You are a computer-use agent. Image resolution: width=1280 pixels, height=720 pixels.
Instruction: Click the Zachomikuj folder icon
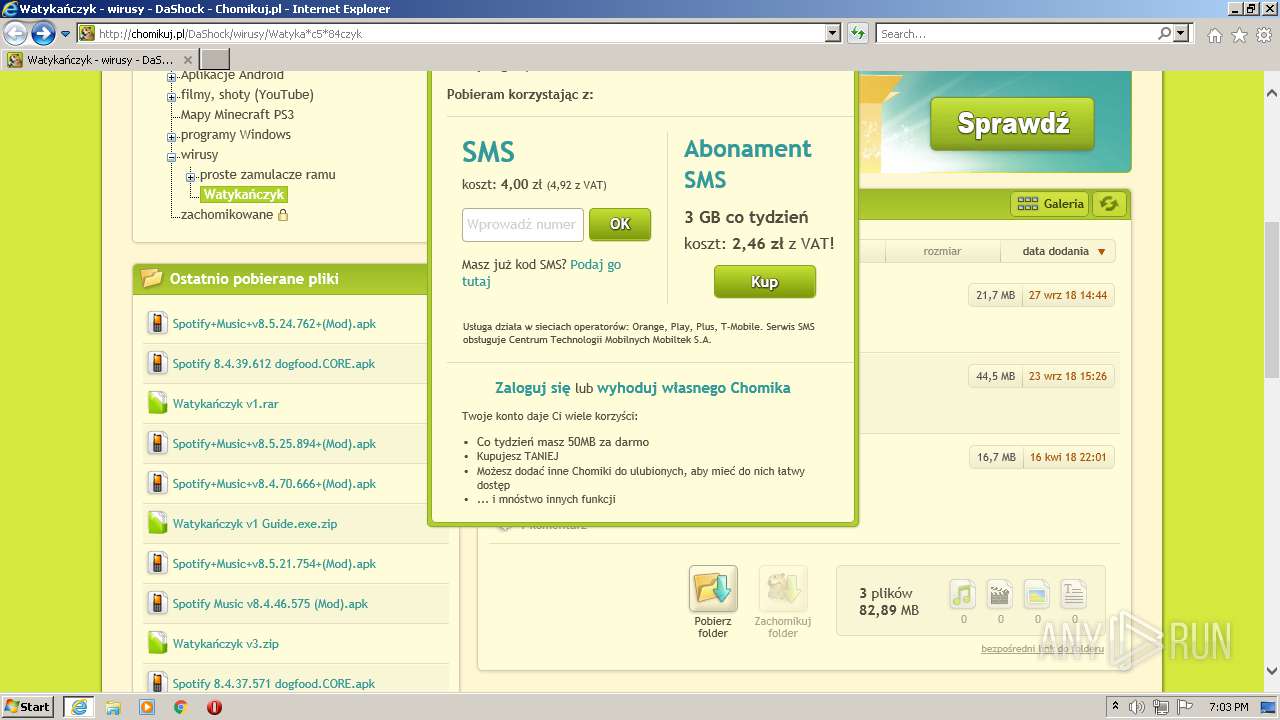(x=783, y=589)
